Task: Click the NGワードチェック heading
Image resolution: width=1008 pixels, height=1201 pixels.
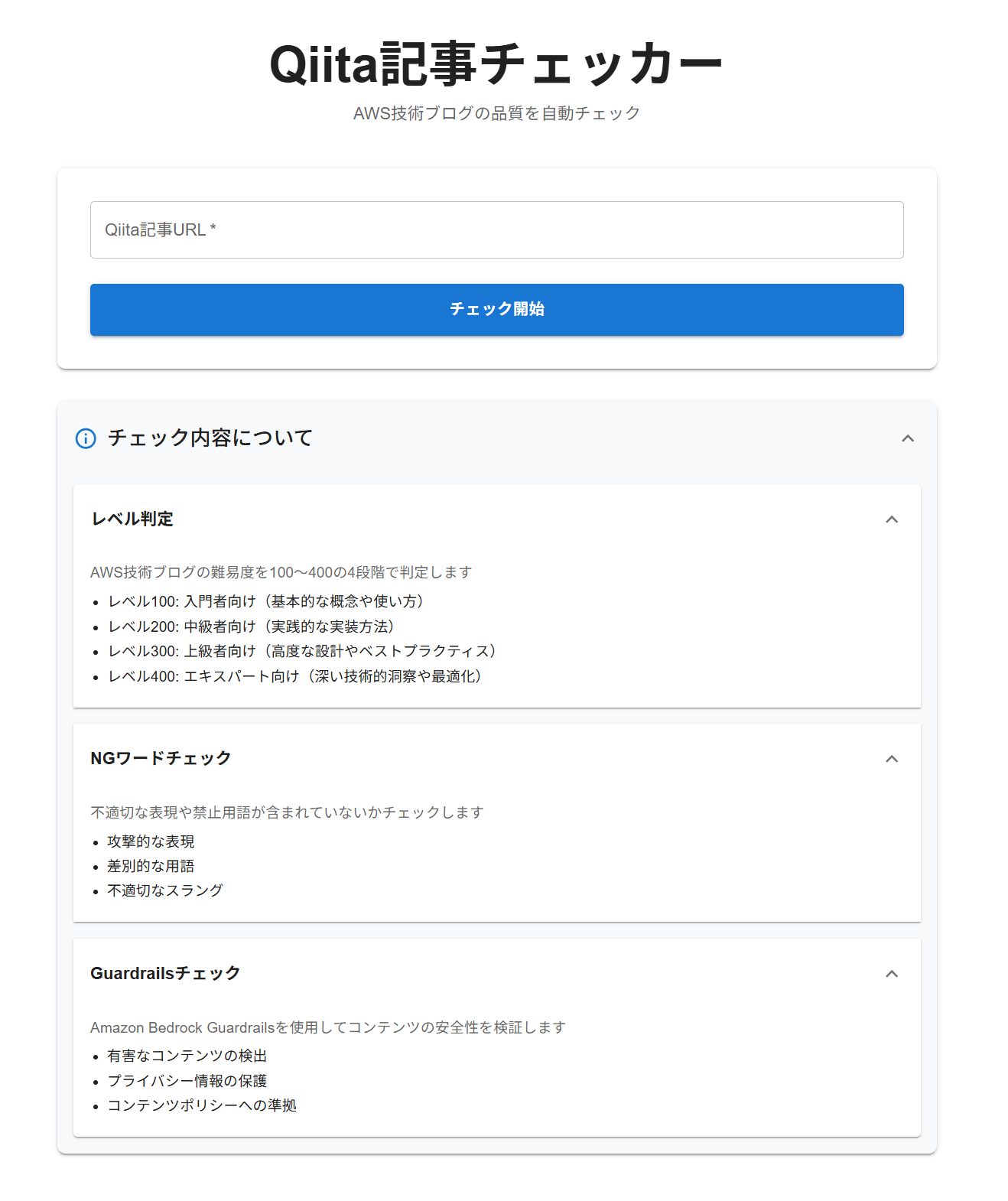Action: tap(161, 759)
